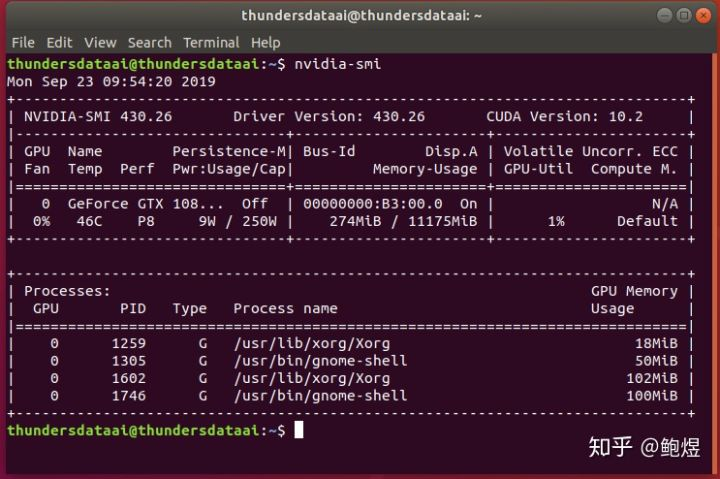
Task: Open the View menu
Action: (100, 43)
